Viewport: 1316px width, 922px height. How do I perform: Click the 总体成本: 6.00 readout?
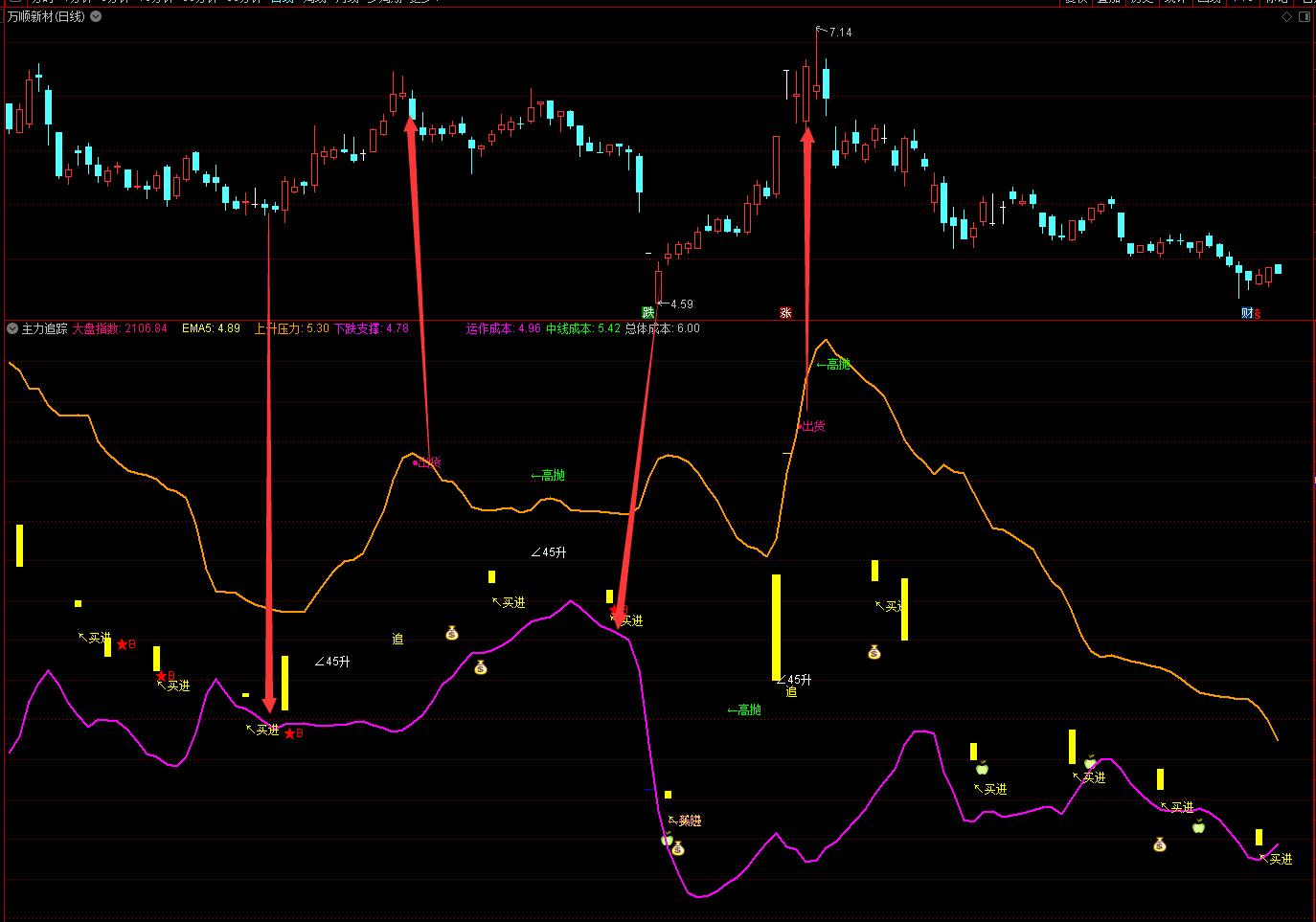click(x=663, y=328)
